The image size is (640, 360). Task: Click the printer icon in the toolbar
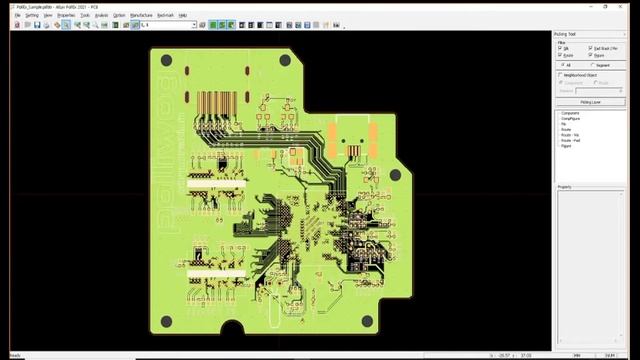[47, 25]
